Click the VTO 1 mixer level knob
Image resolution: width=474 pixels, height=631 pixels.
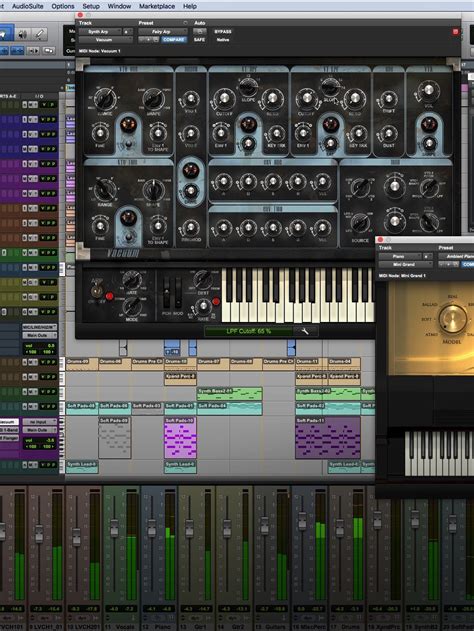point(191,99)
